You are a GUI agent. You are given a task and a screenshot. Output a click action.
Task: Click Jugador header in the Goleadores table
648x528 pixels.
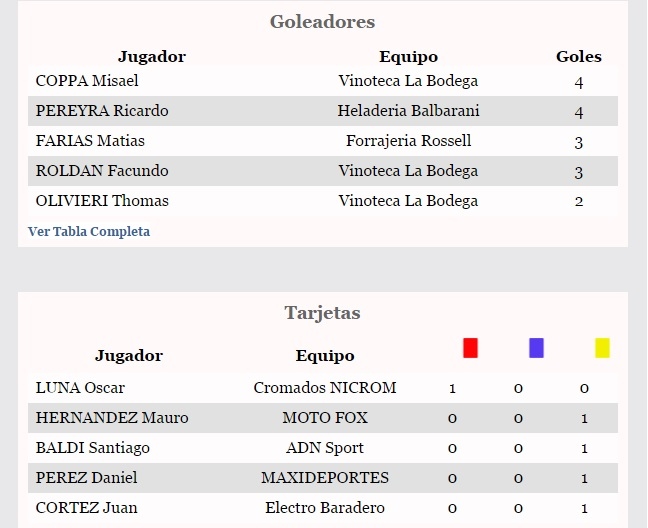152,57
